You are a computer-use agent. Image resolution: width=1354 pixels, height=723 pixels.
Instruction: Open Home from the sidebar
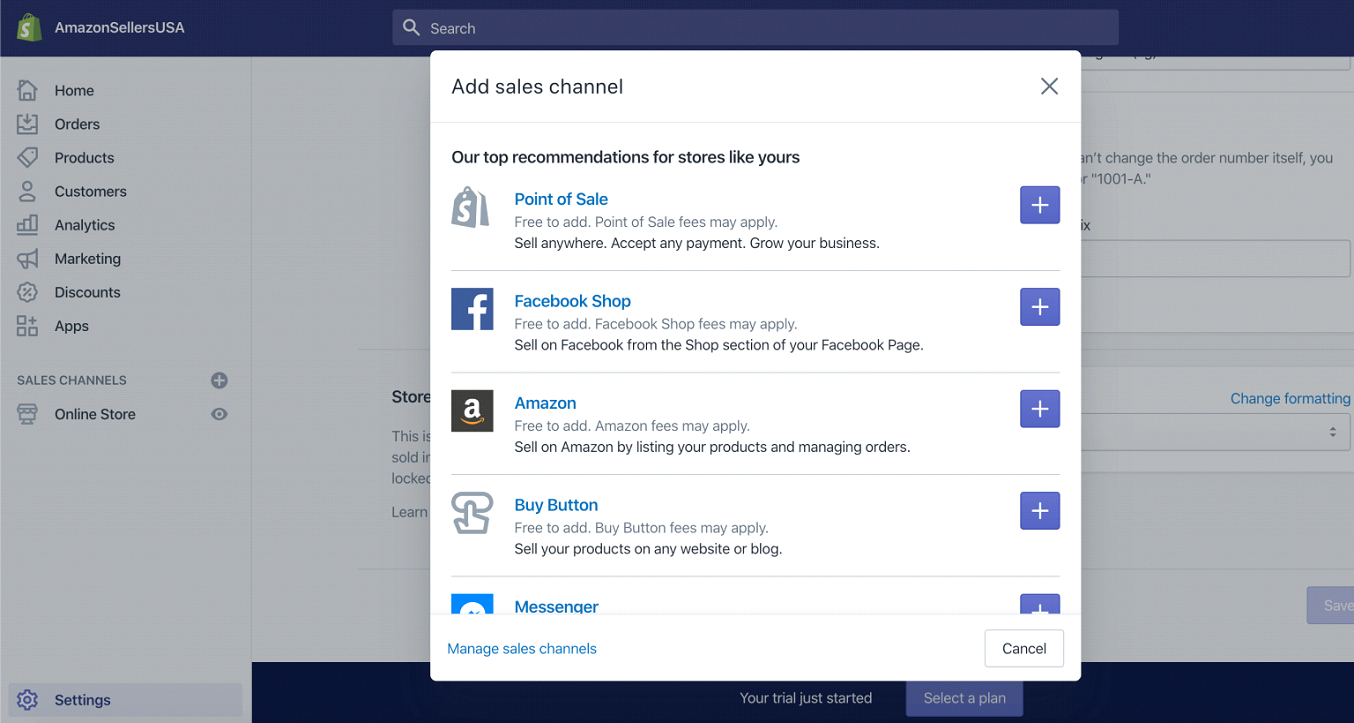click(74, 90)
